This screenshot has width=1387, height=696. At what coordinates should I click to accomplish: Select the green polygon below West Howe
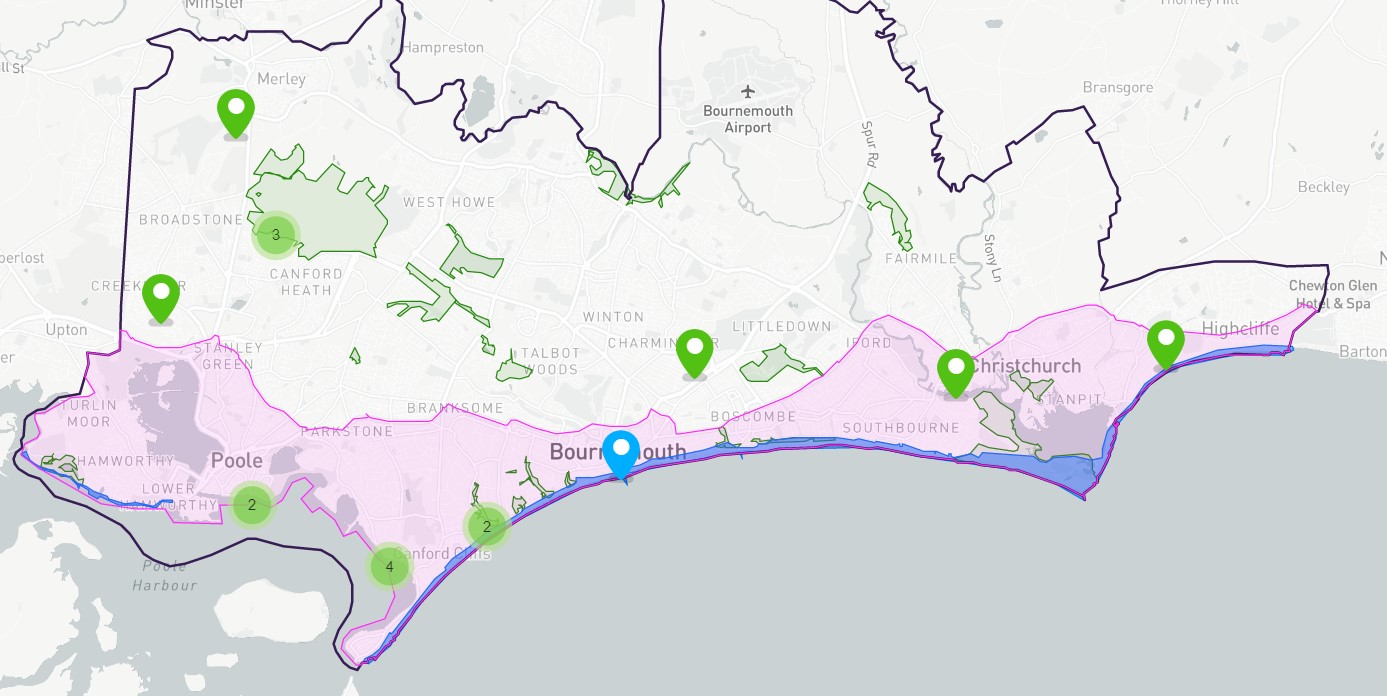tap(472, 257)
